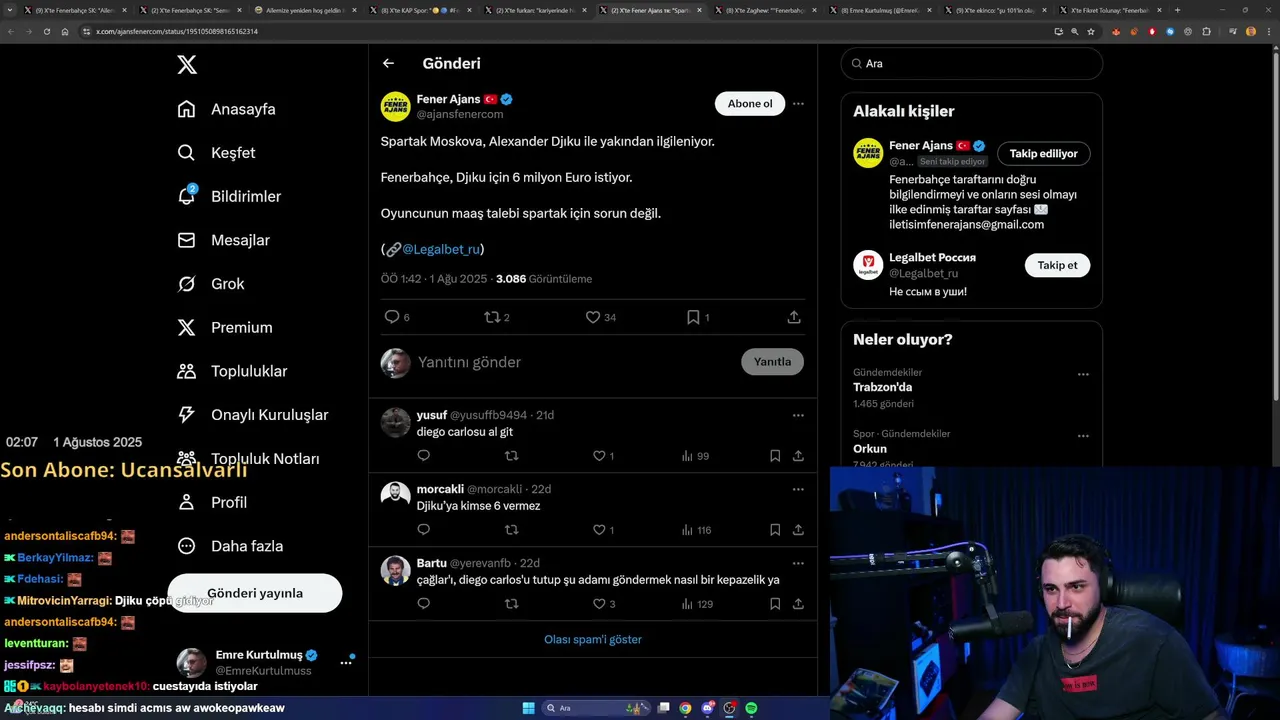Image resolution: width=1280 pixels, height=720 pixels.
Task: Bookmark the main Fener Ajans post
Action: 693,317
